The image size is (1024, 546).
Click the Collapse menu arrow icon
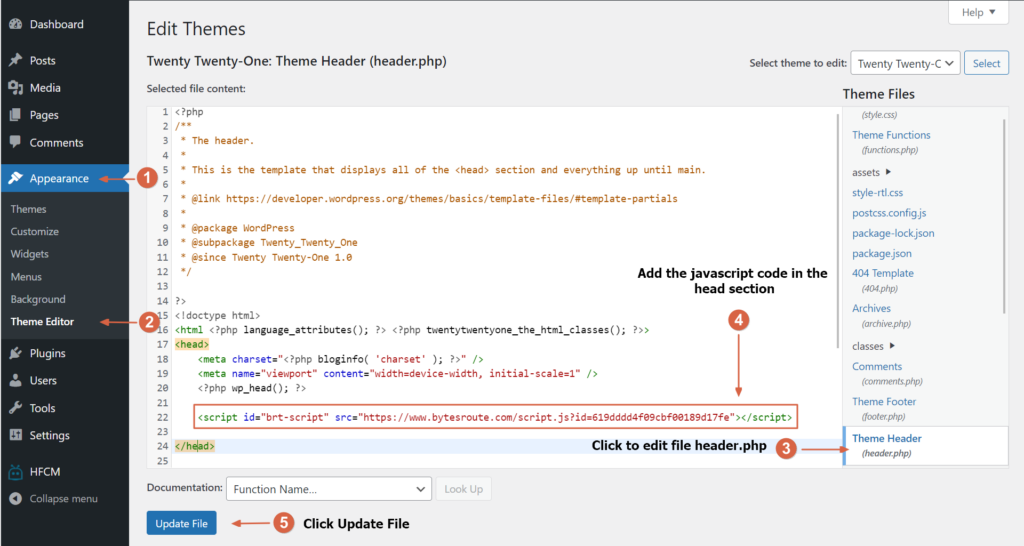pos(16,498)
